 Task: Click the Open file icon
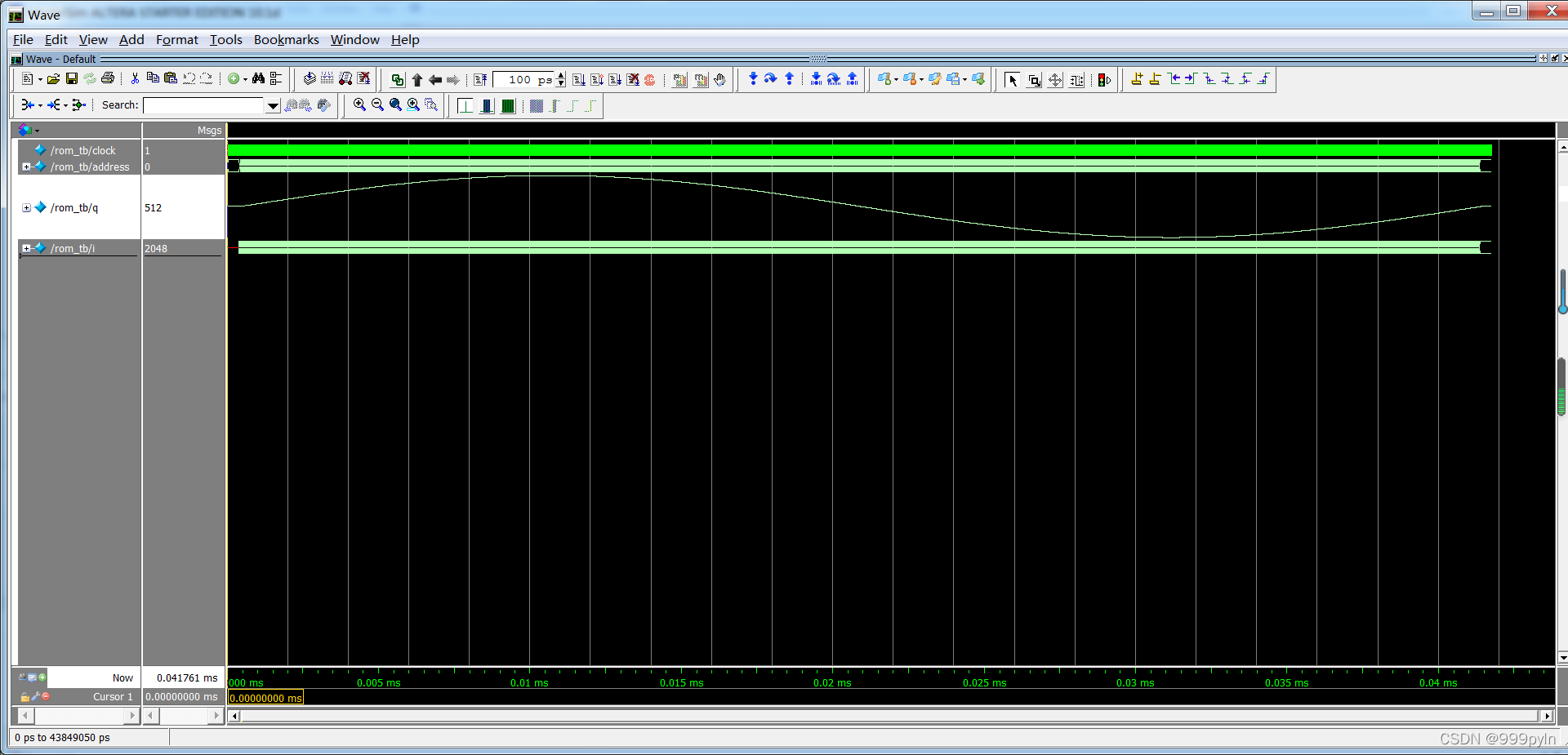click(53, 79)
